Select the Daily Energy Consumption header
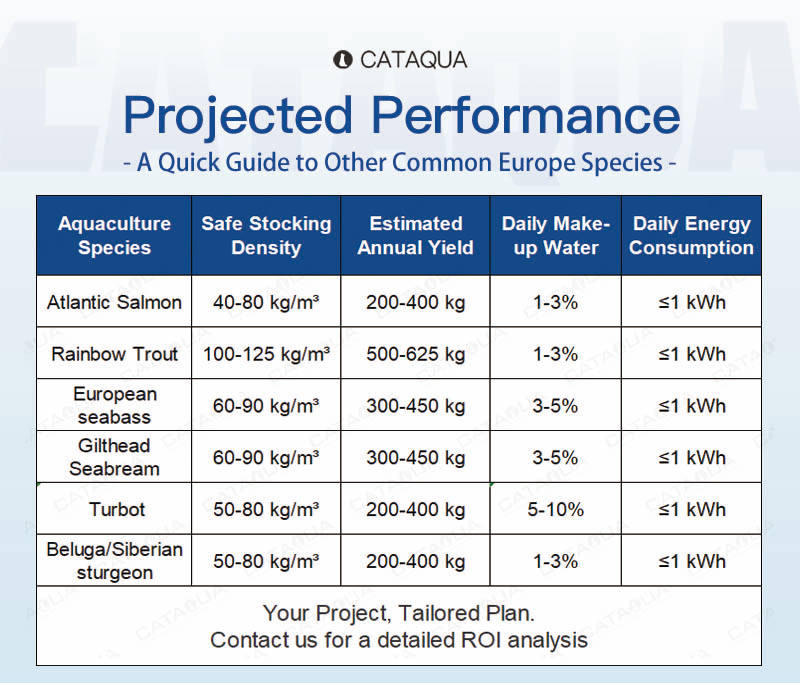Screen dimensions: 800x683 coord(691,235)
